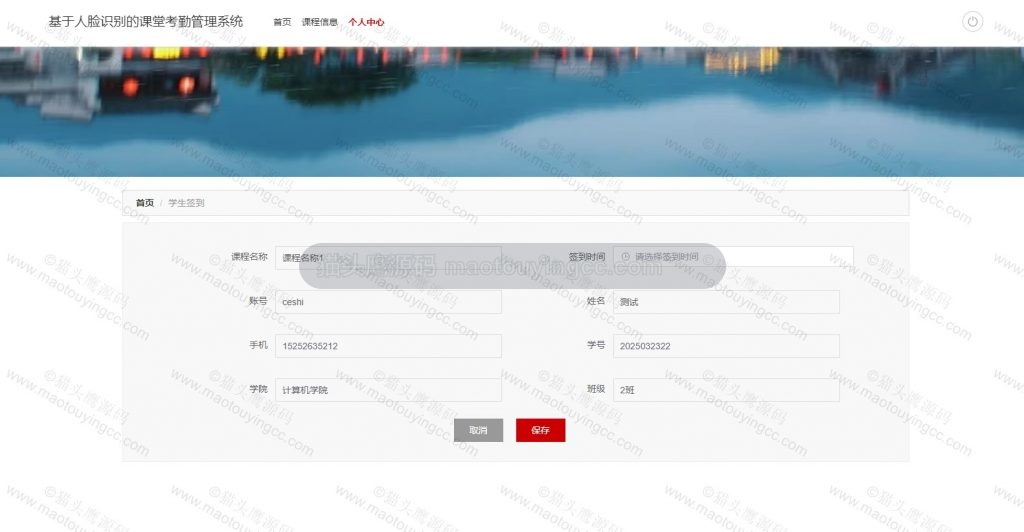The width and height of the screenshot is (1024, 532).
Task: Click the red 保存 button
Action: pos(540,430)
